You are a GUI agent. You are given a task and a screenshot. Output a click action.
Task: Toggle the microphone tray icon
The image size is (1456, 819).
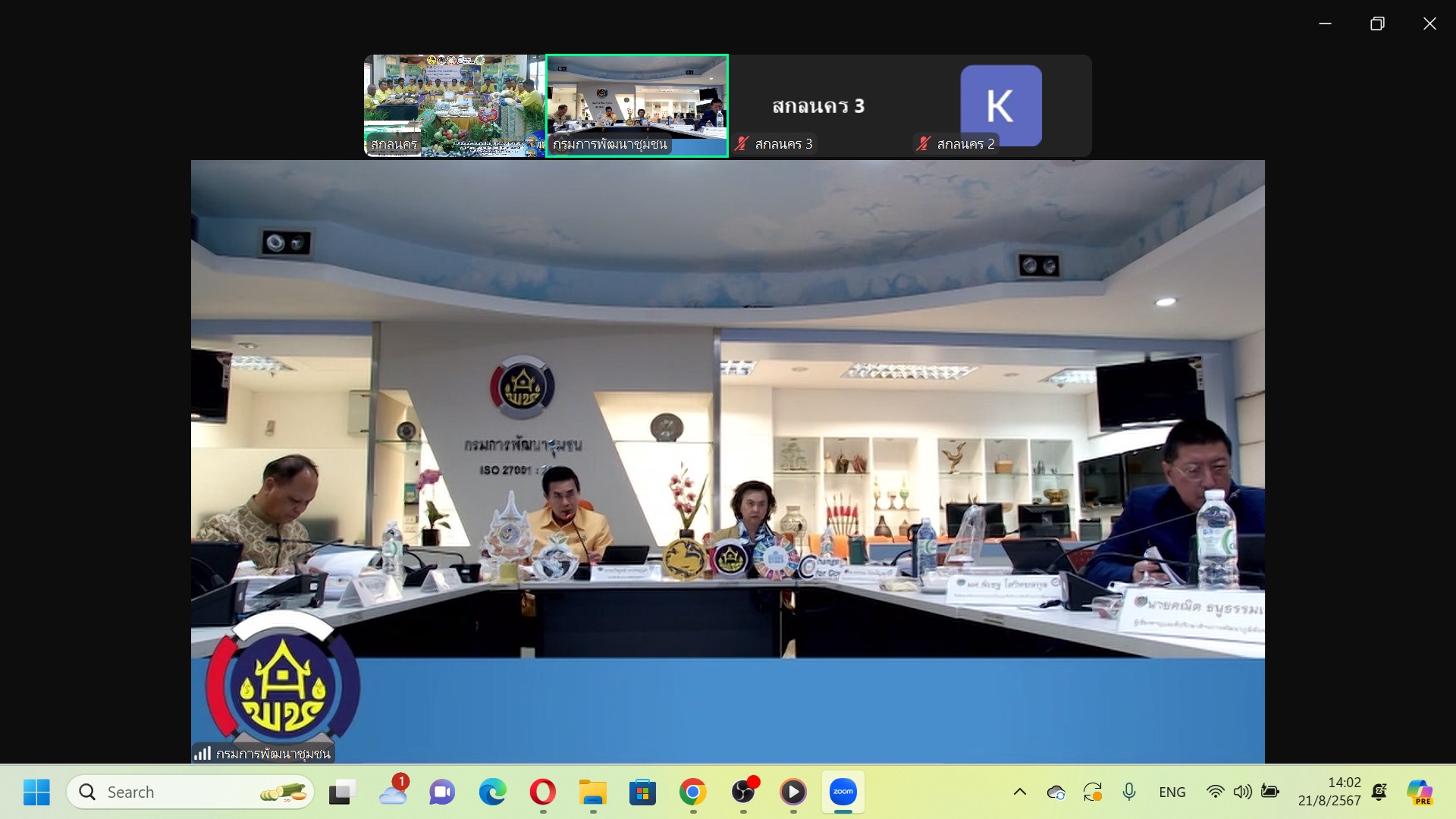(1129, 792)
